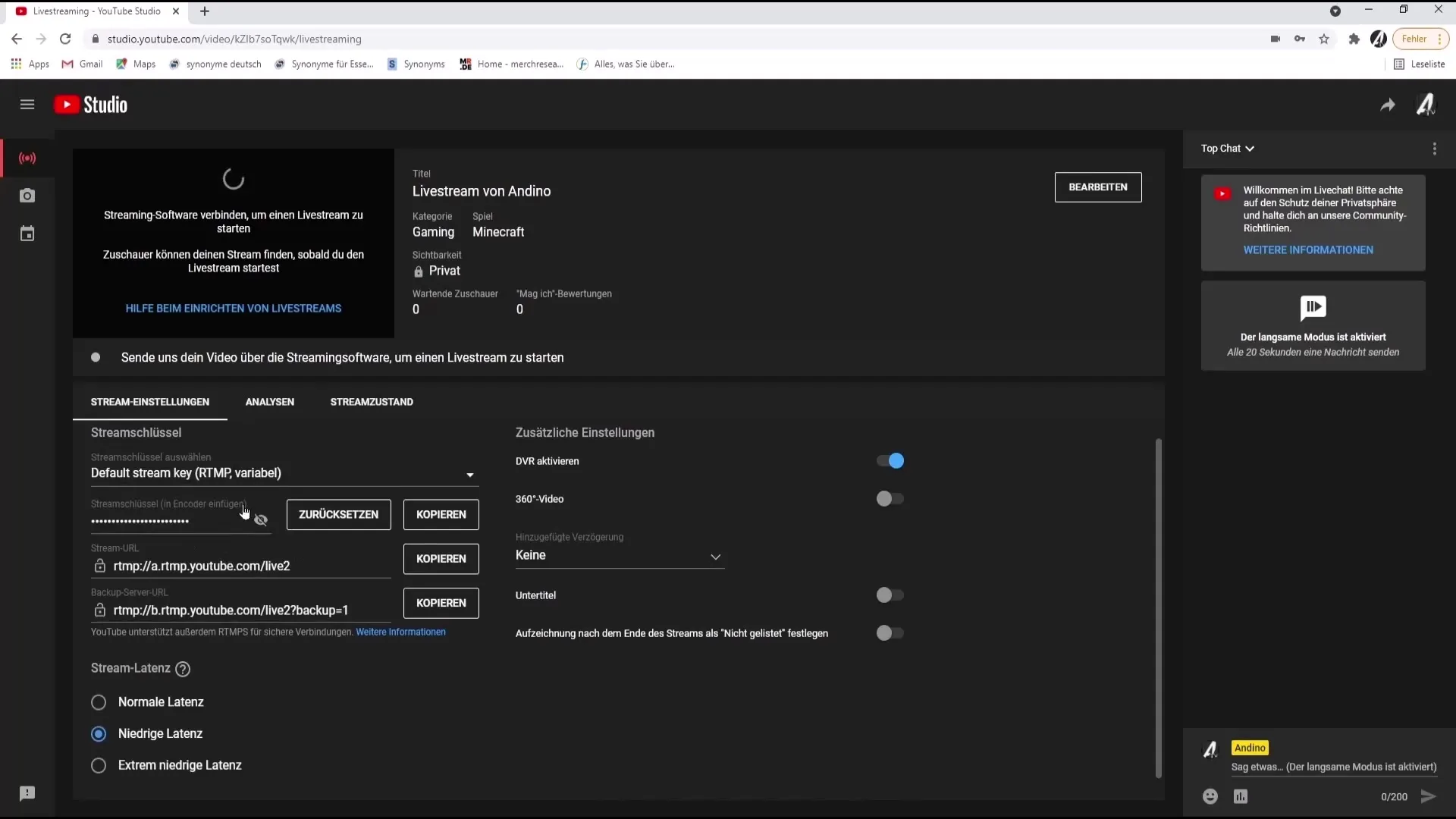This screenshot has height=819, width=1456.
Task: Select Normale Latenz radio button
Action: click(x=98, y=702)
